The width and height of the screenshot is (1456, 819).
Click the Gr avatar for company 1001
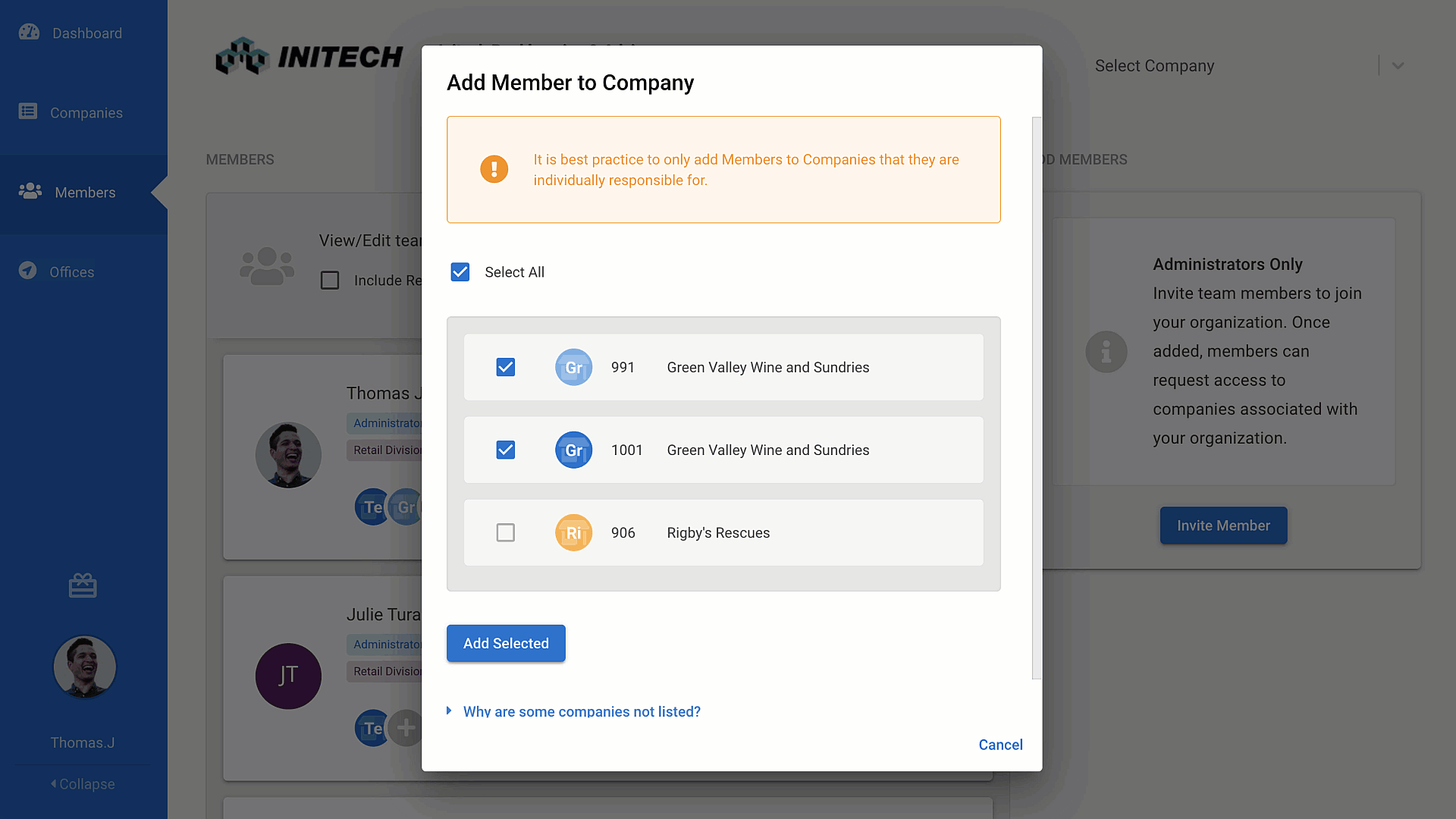coord(573,450)
